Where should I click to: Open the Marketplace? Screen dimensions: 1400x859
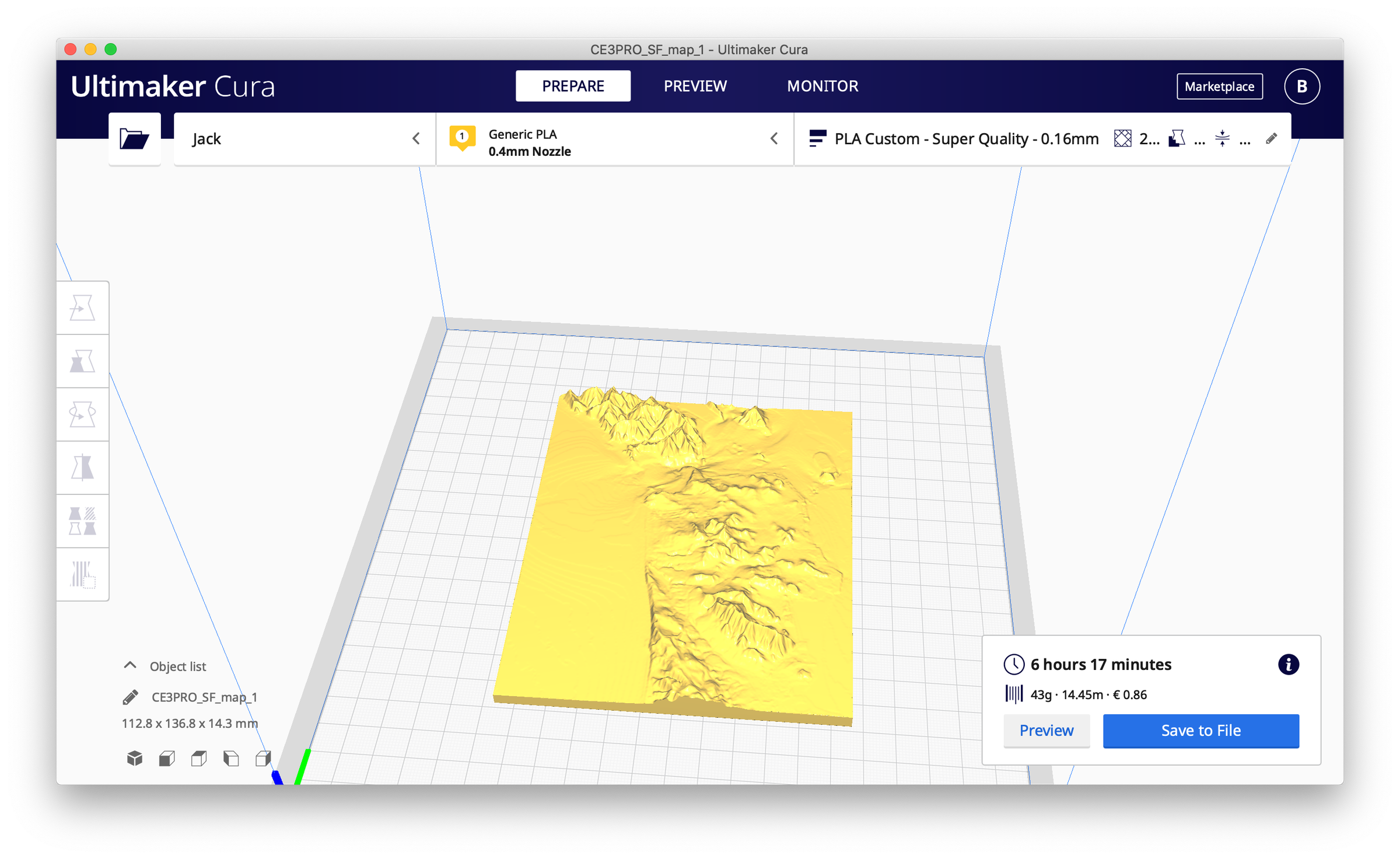[x=1219, y=86]
